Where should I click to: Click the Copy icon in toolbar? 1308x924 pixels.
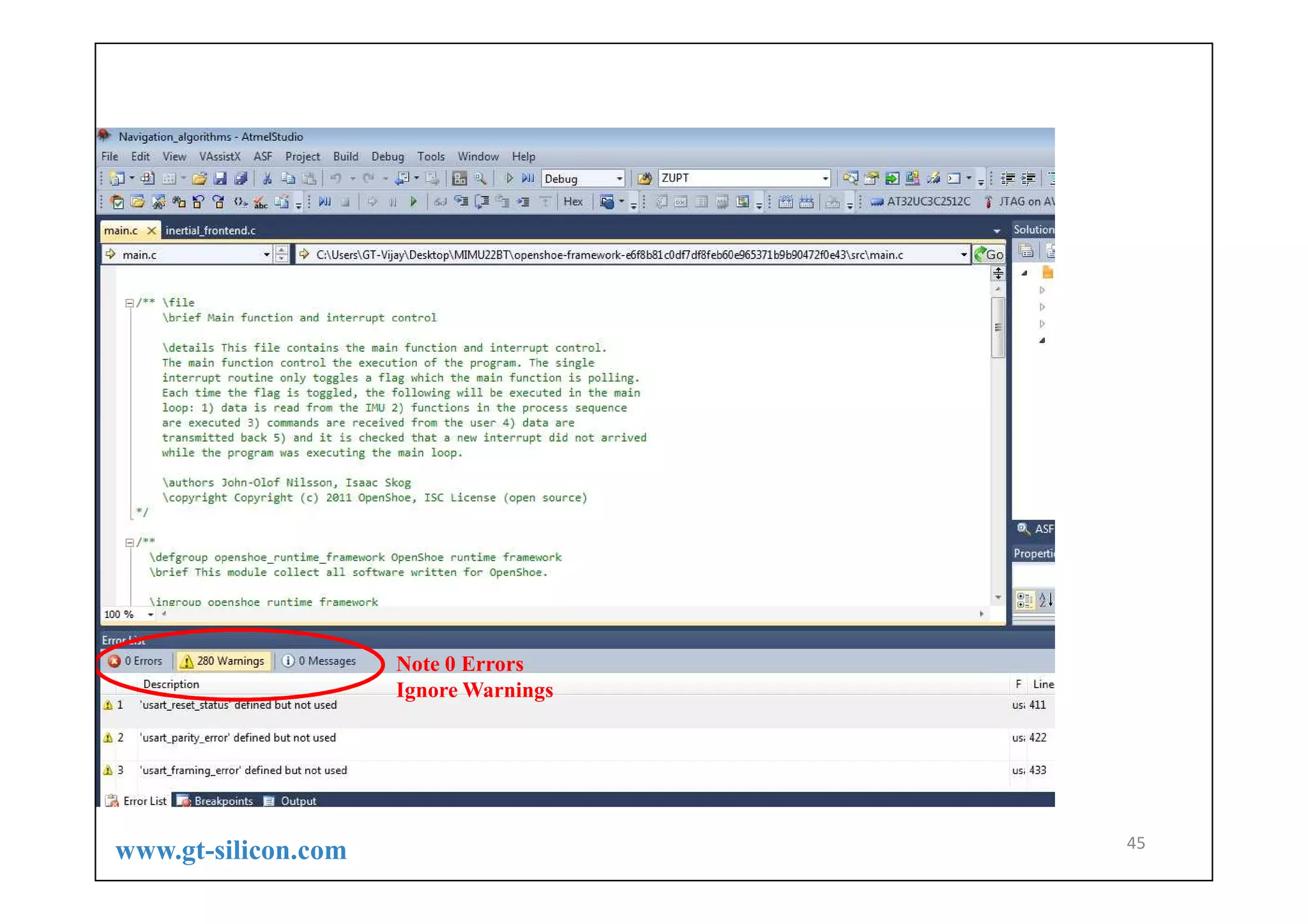click(x=288, y=179)
